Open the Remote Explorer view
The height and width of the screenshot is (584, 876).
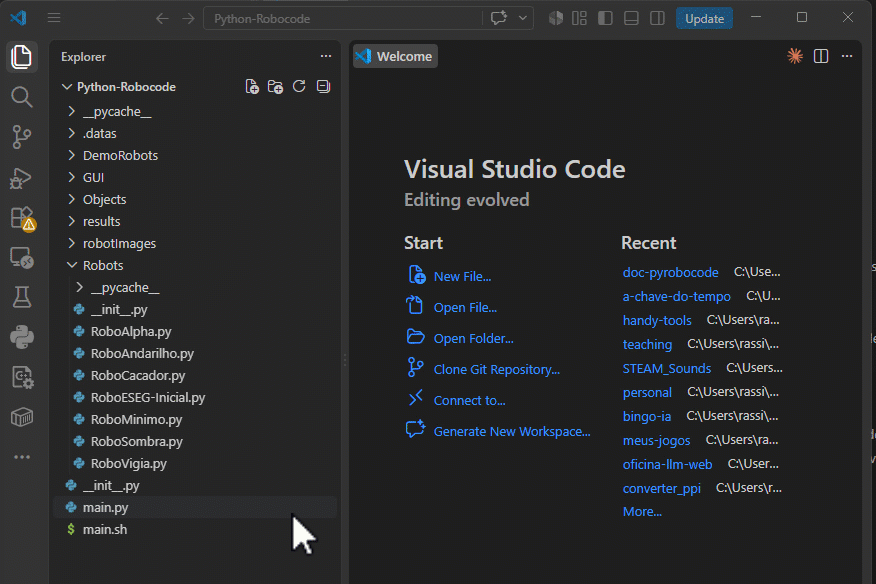(22, 258)
